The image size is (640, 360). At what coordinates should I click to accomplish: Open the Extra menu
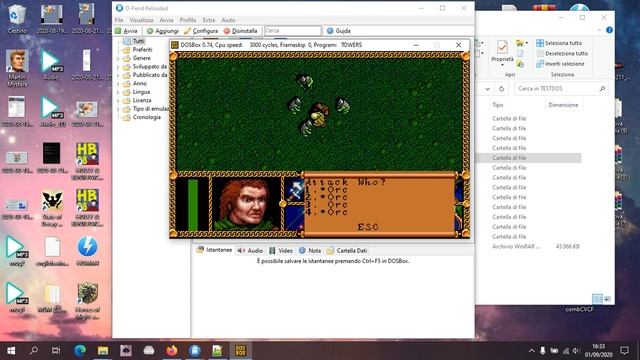(209, 20)
